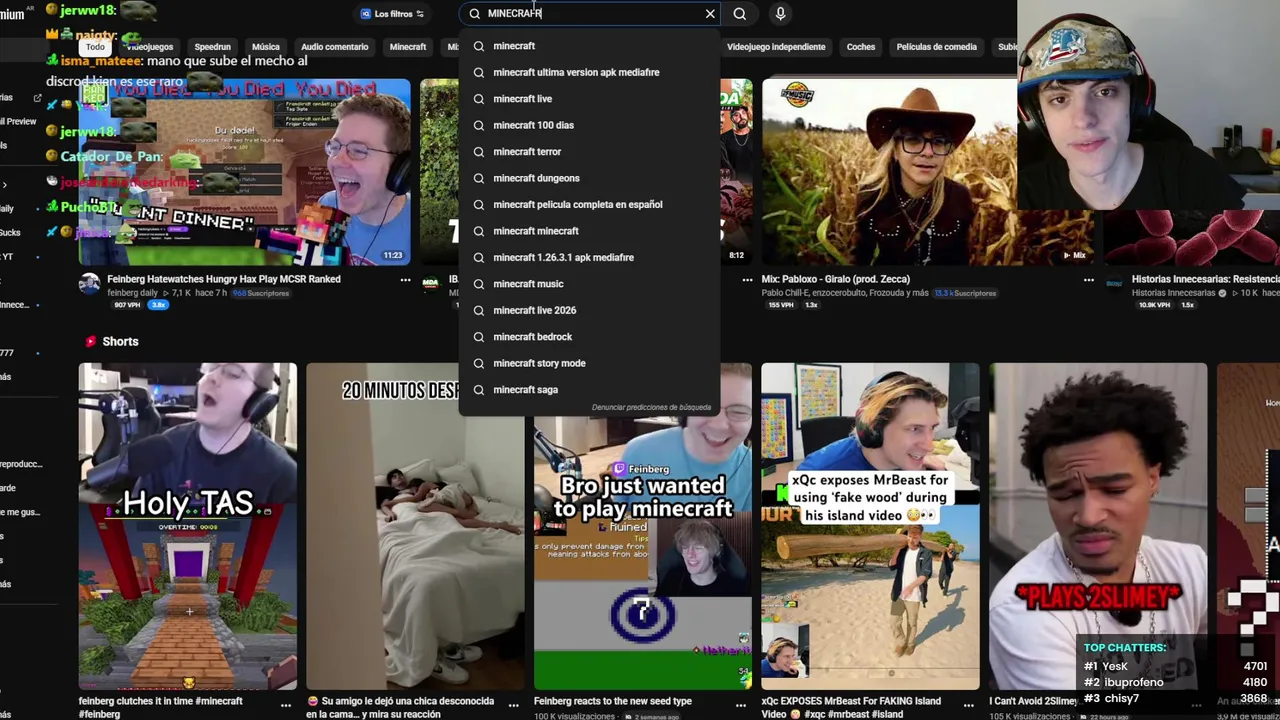
Task: Click the 155 VPH badge under Mix Pabloxo
Action: click(x=781, y=305)
